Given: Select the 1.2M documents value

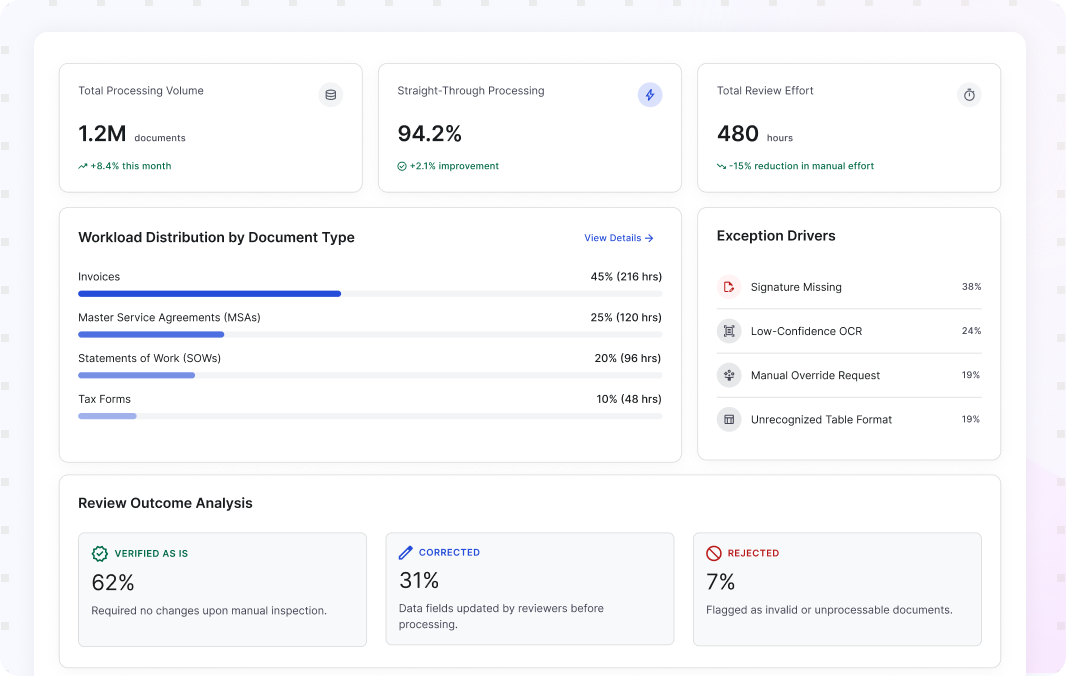Looking at the screenshot, I should tap(132, 134).
